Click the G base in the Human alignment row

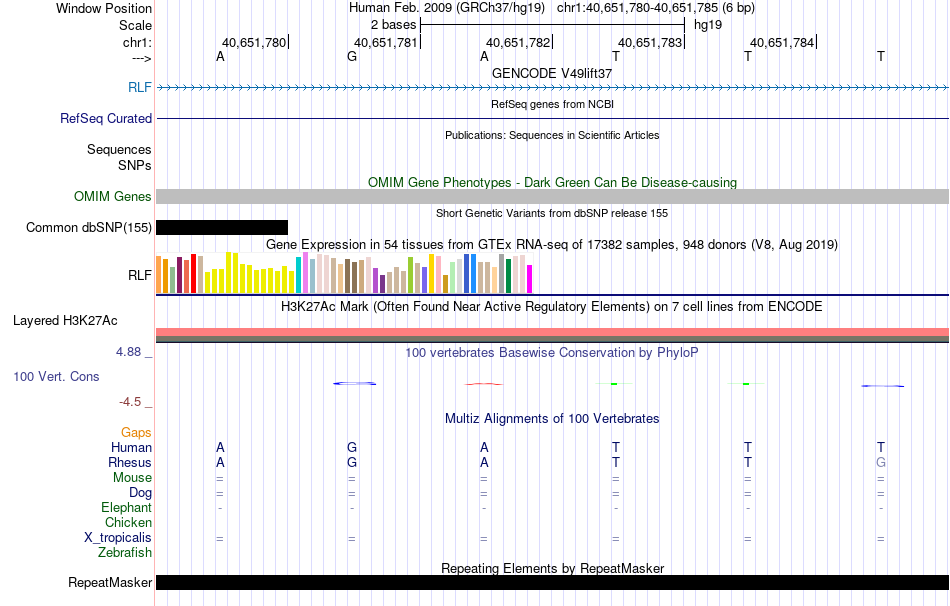352,447
